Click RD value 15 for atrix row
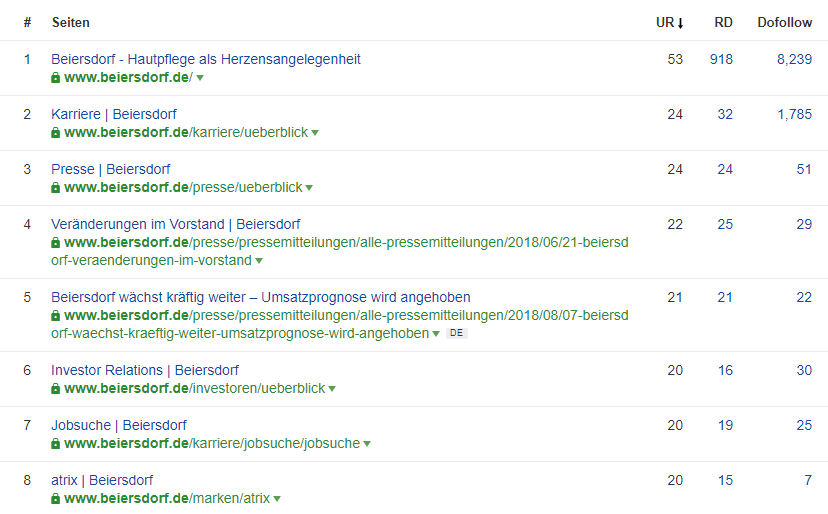The image size is (828, 514). (725, 480)
